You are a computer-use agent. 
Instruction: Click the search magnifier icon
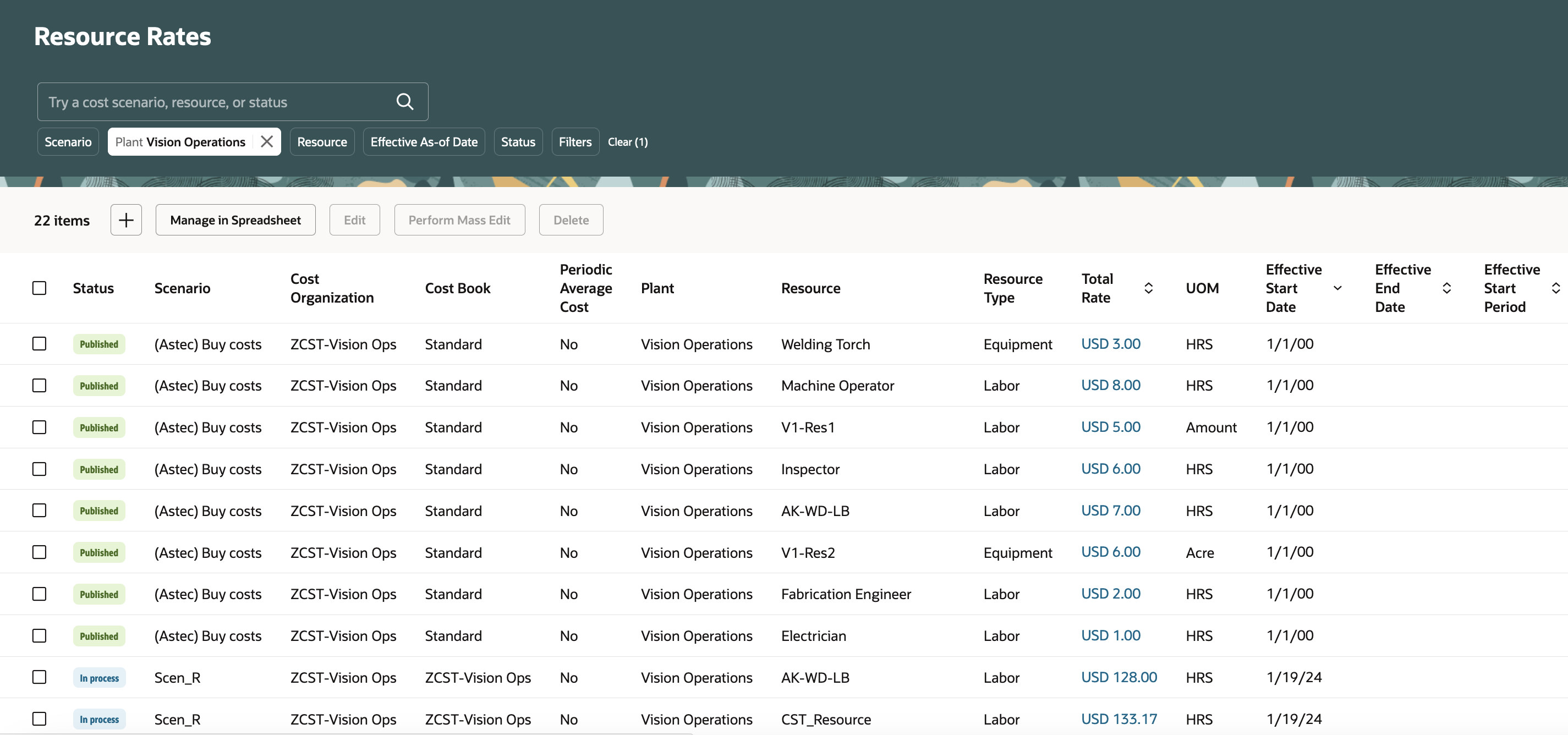coord(404,102)
